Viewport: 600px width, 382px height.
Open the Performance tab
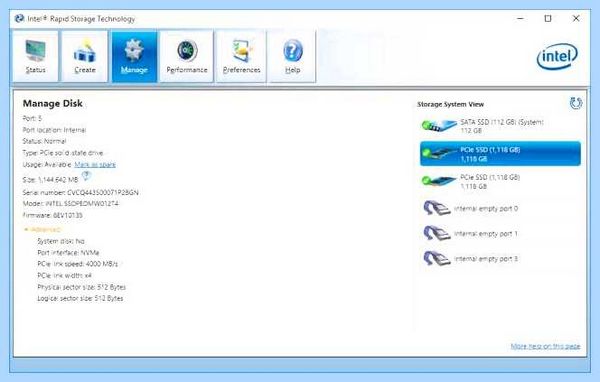click(x=186, y=56)
